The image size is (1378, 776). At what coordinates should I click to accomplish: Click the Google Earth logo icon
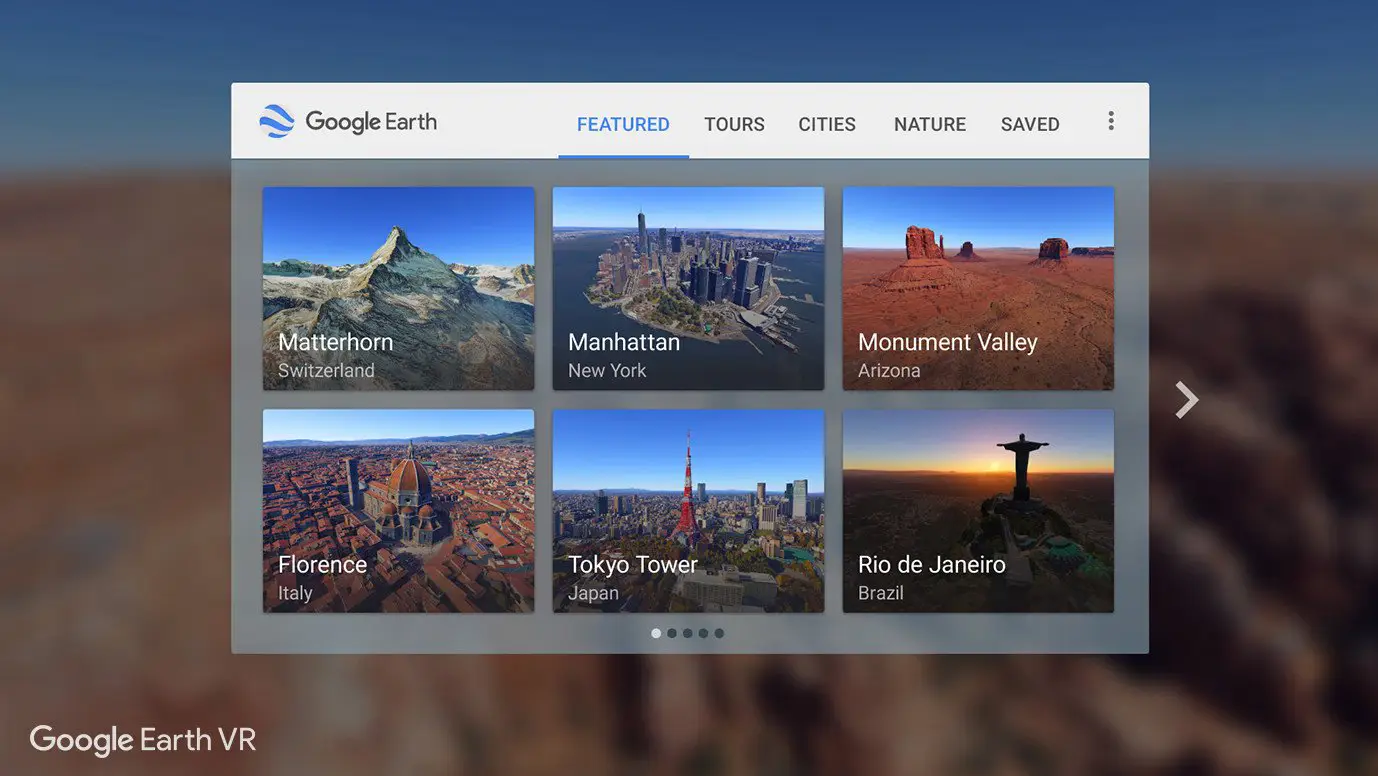click(276, 121)
